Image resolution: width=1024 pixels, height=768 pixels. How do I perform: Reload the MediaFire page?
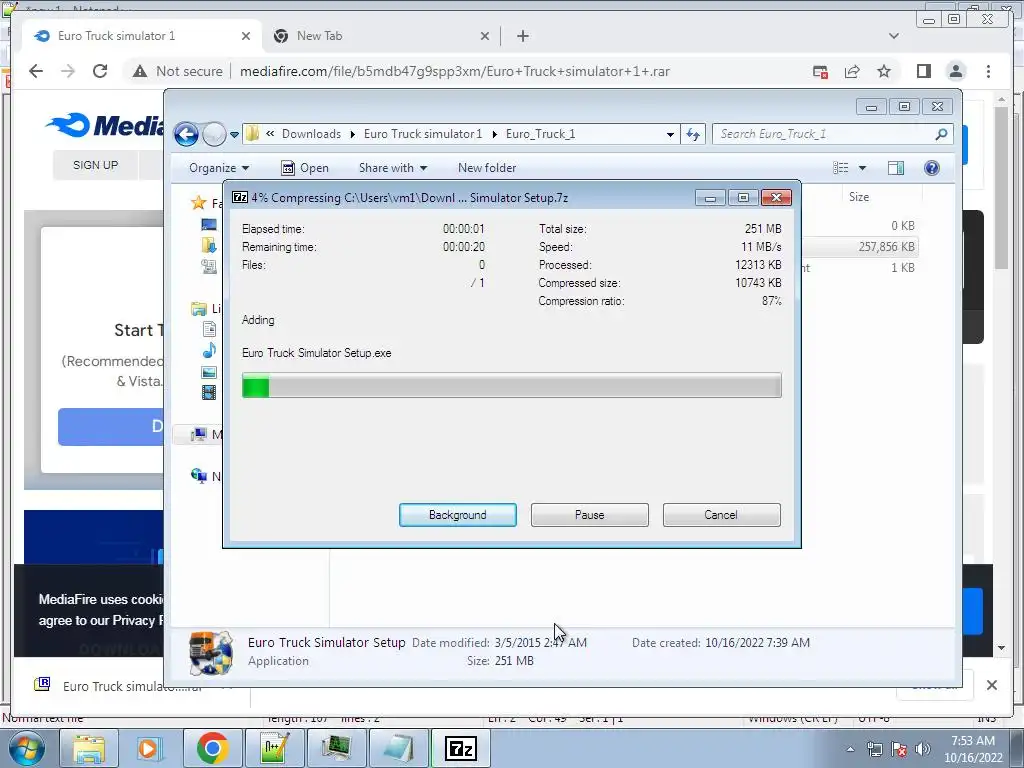click(100, 71)
